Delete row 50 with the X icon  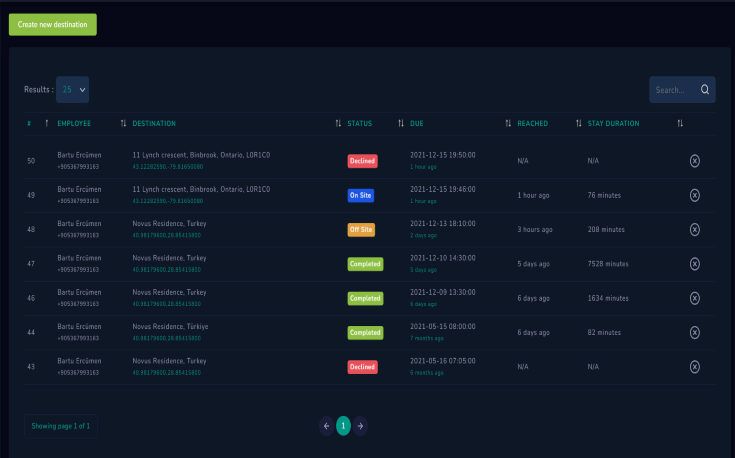695,160
